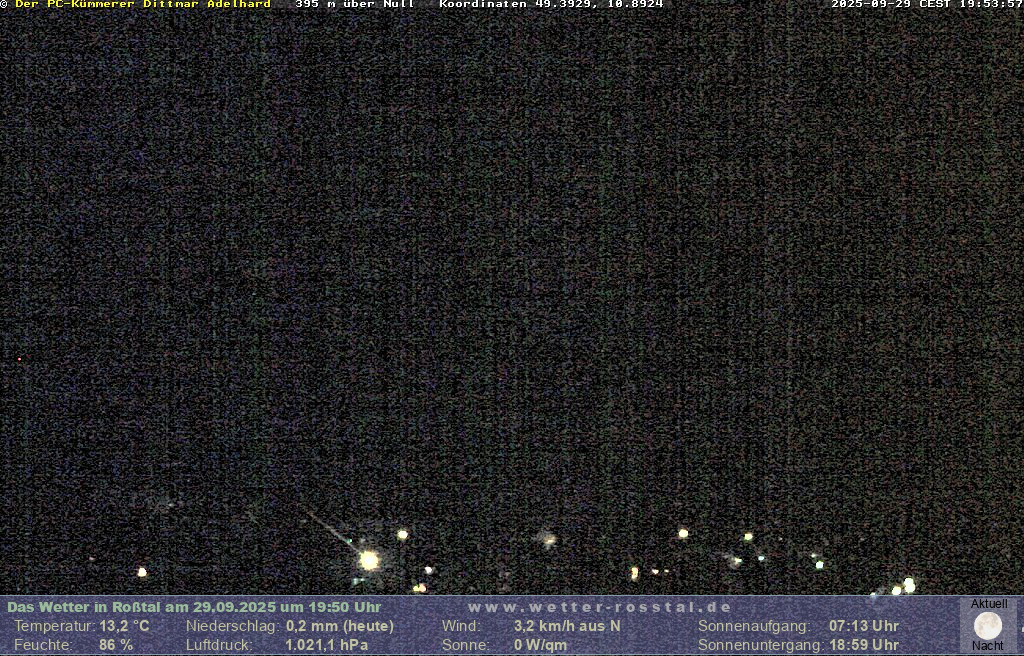The width and height of the screenshot is (1024, 656).
Task: Click the timestamp 2025-09-29 CEST 19:53:57
Action: pyautogui.click(x=927, y=5)
